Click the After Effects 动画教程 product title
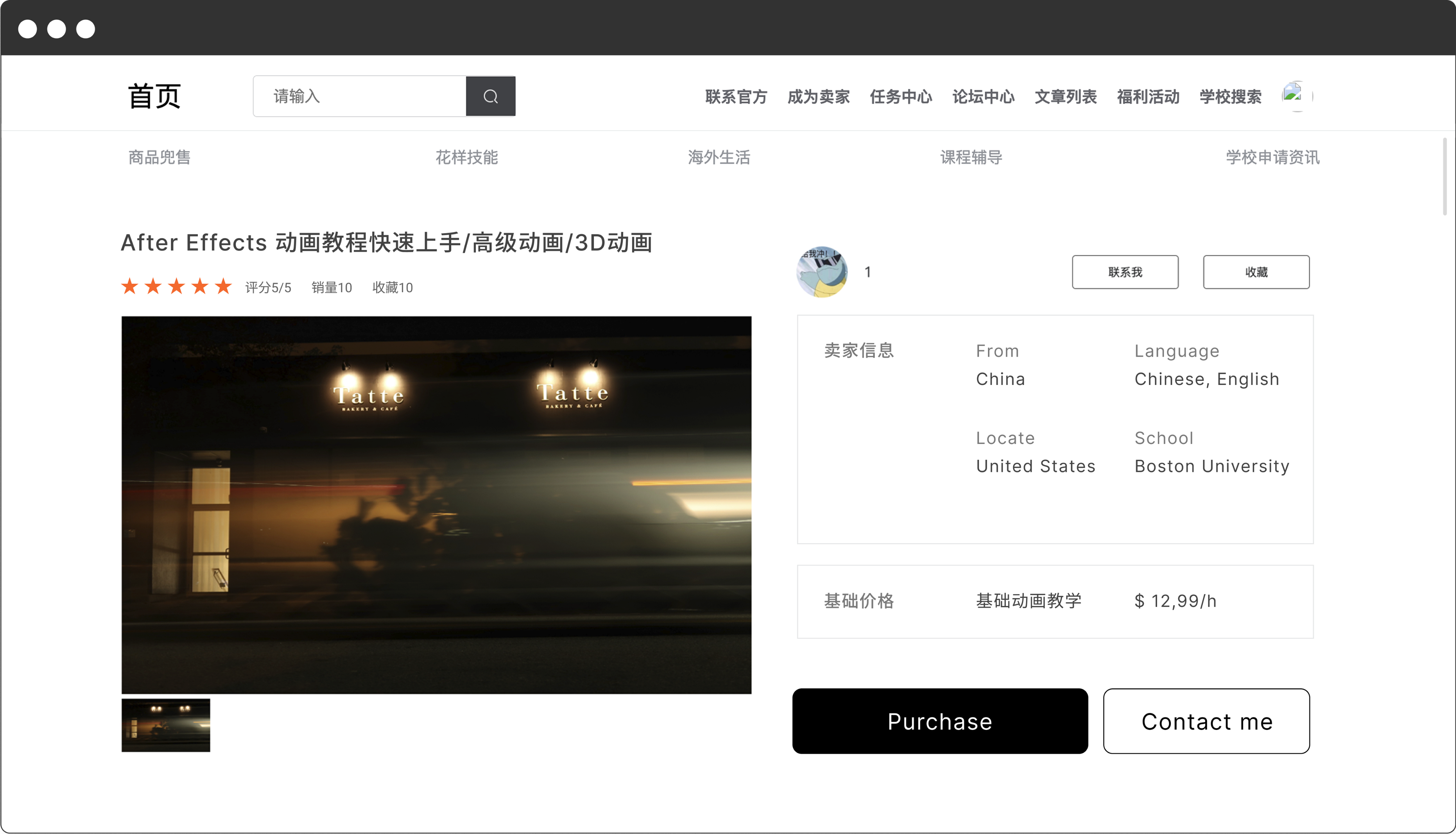Viewport: 1456px width, 834px height. pyautogui.click(x=387, y=243)
